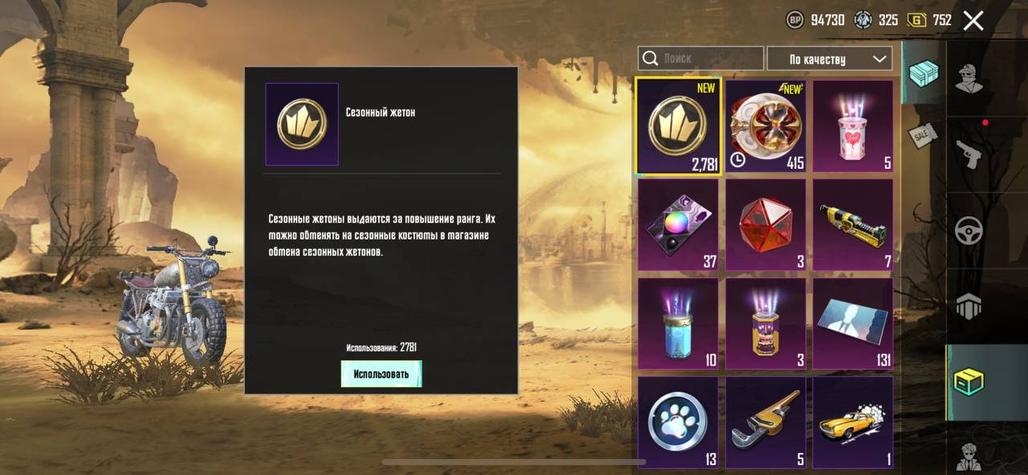
Task: Select the blue glowing canister item
Action: (x=678, y=324)
